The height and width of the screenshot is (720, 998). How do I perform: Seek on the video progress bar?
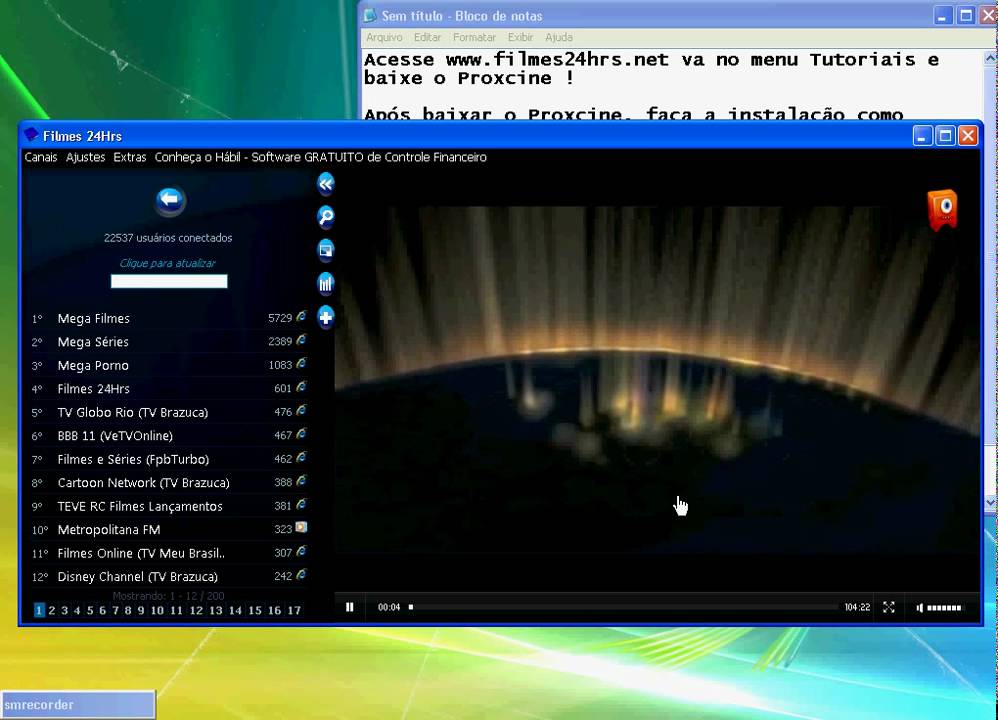(624, 607)
